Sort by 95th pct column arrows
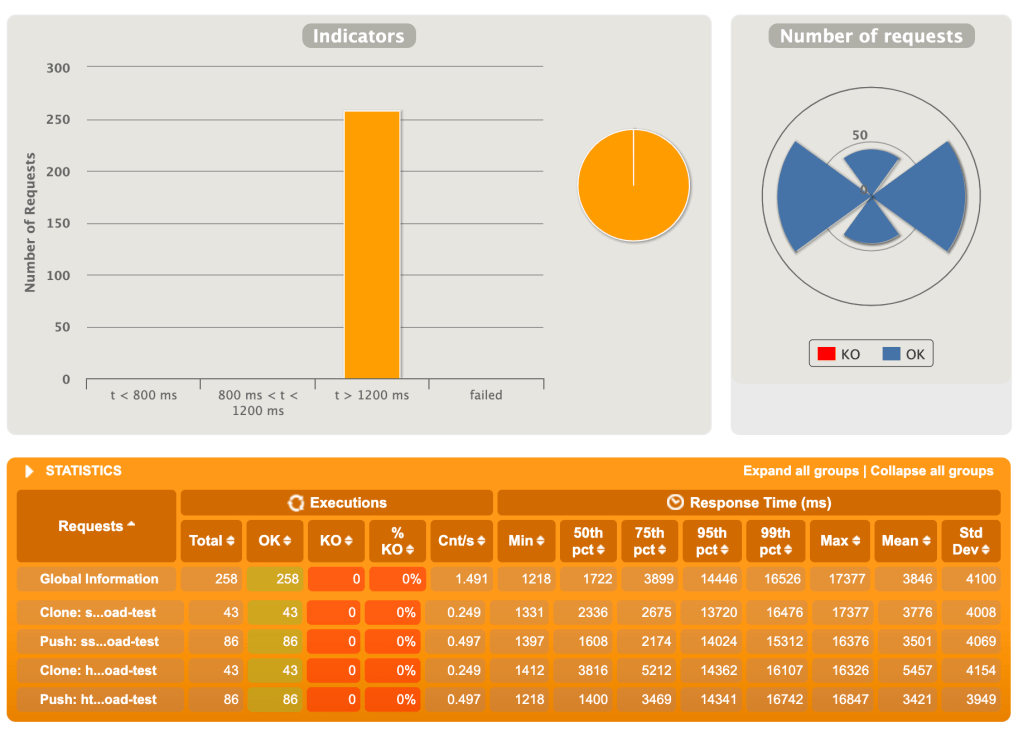 pyautogui.click(x=728, y=550)
